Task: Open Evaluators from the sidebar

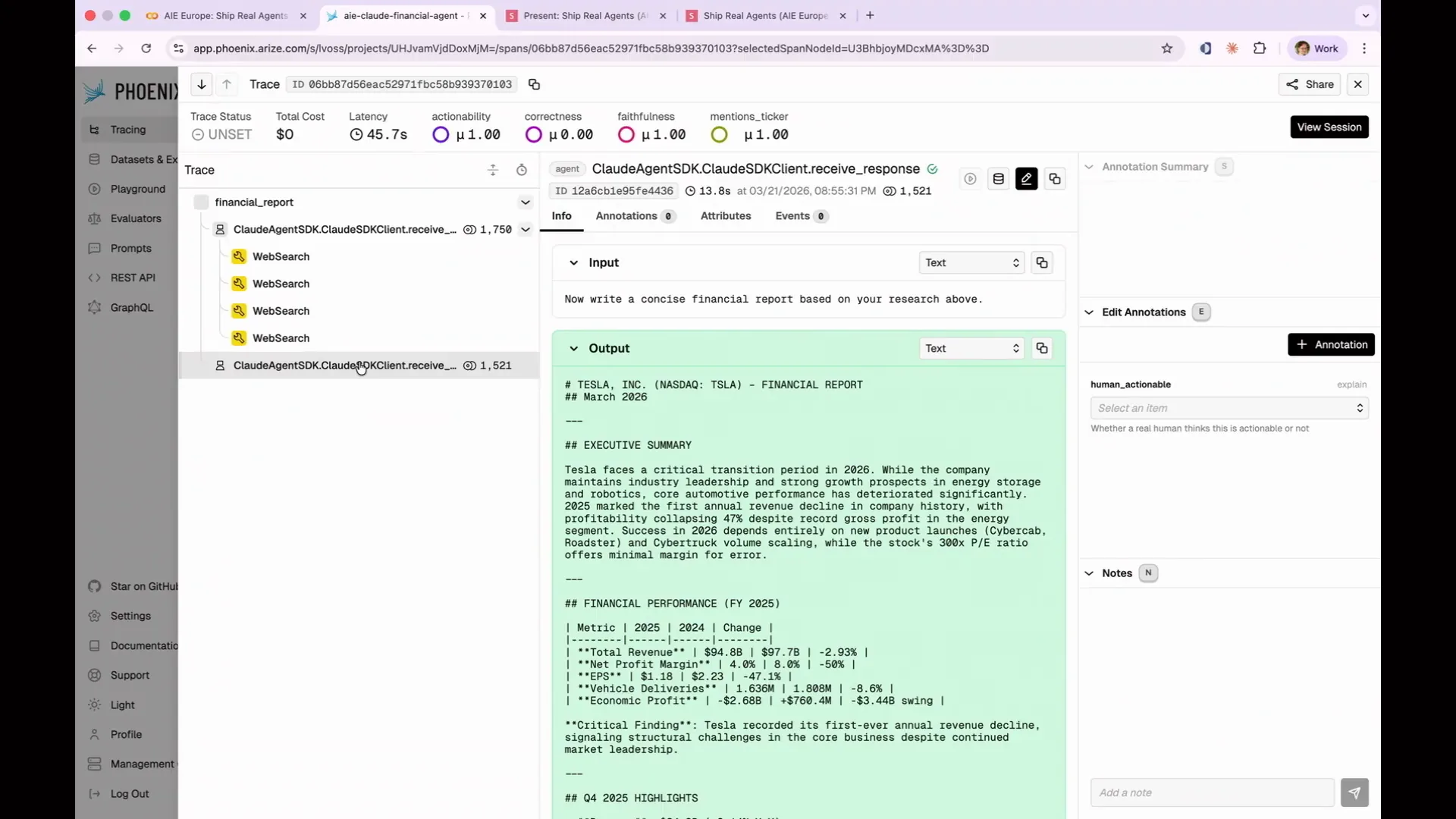Action: pyautogui.click(x=129, y=219)
